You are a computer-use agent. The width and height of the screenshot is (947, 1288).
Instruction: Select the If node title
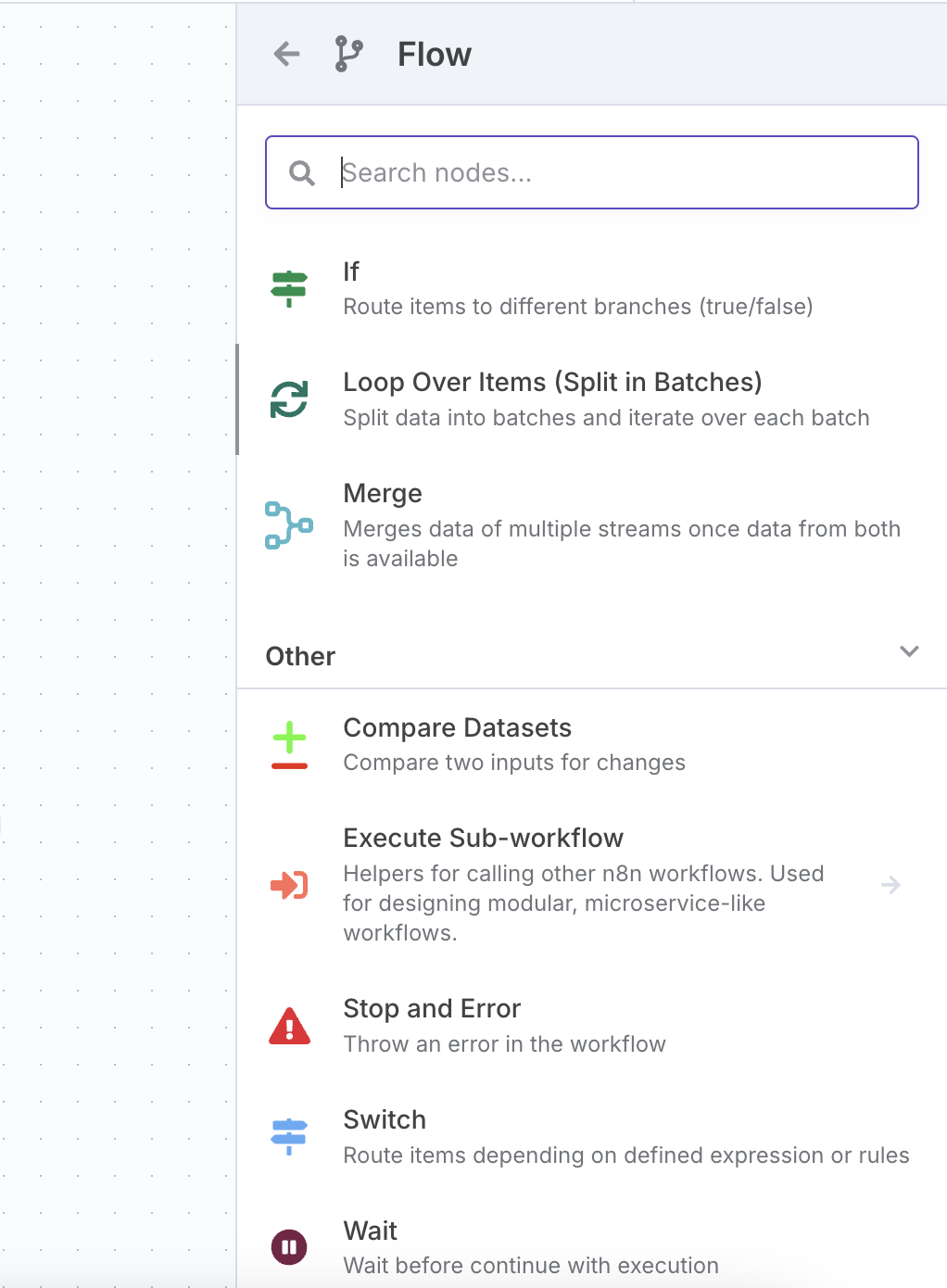pos(351,271)
